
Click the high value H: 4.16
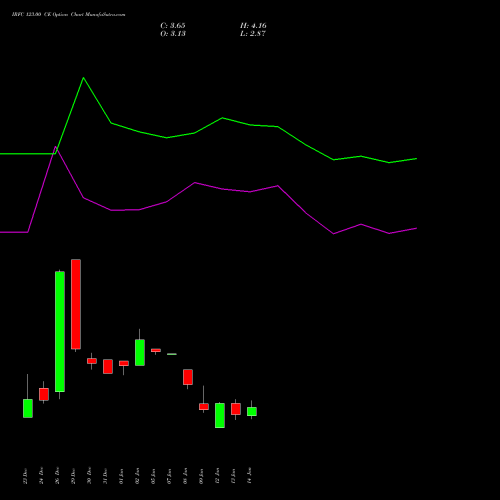253,26
